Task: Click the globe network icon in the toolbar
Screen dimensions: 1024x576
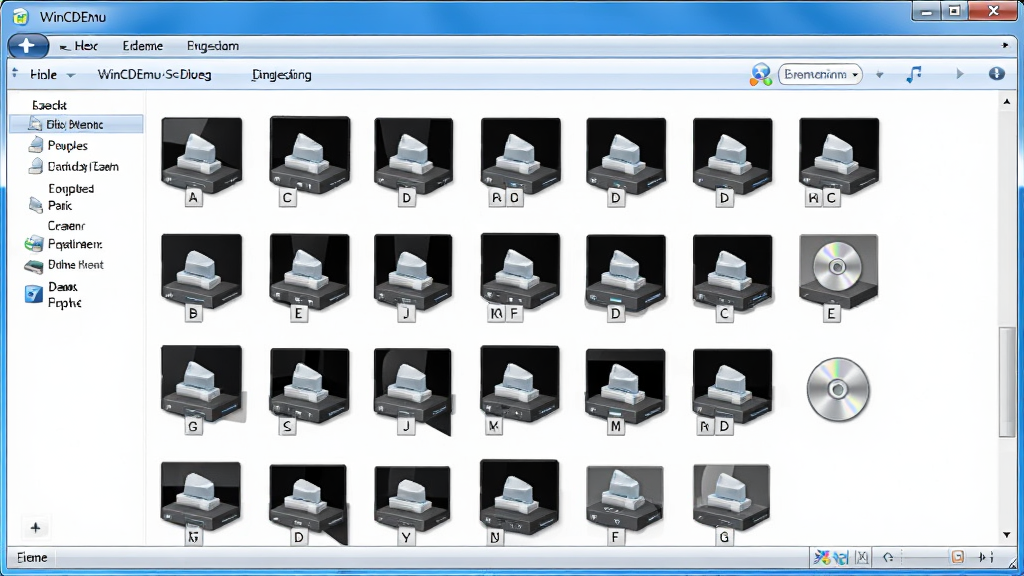Action: pyautogui.click(x=761, y=74)
